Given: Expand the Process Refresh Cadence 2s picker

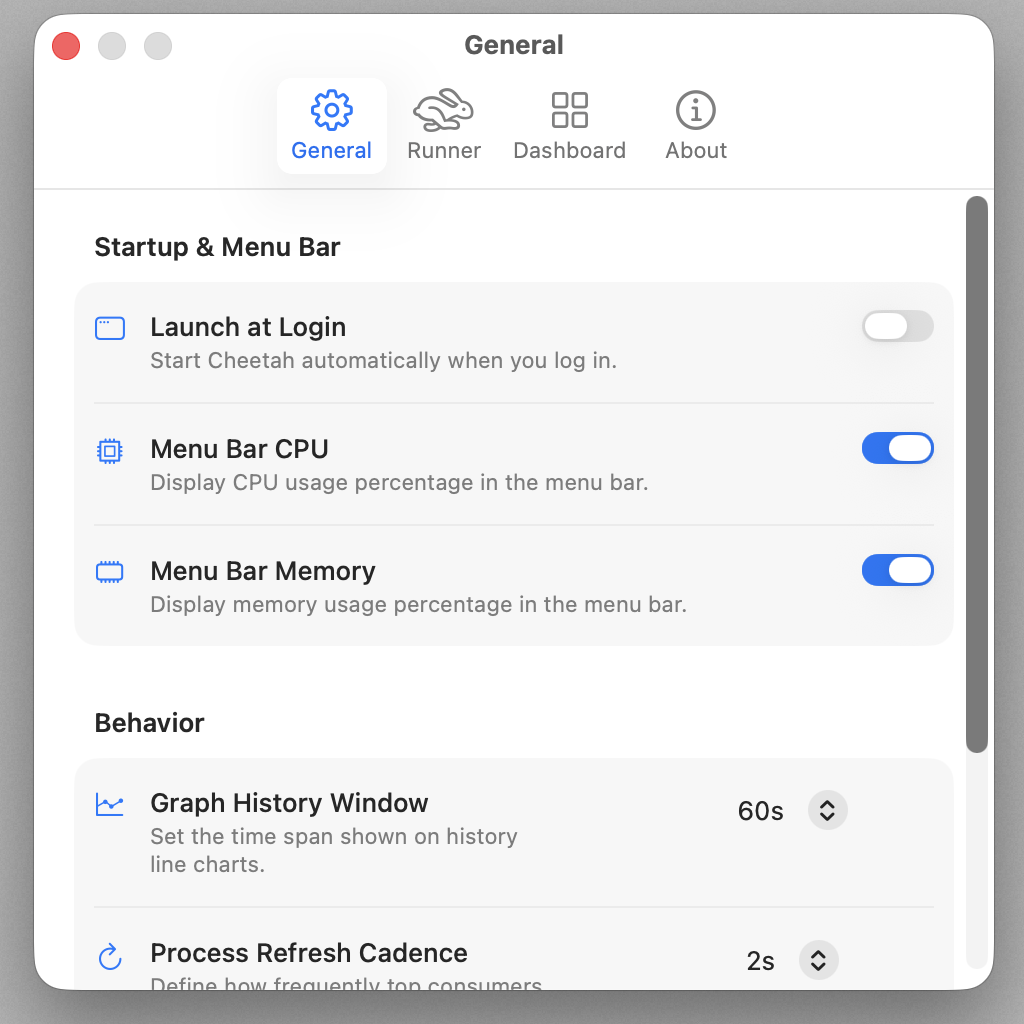Looking at the screenshot, I should pyautogui.click(x=818, y=960).
